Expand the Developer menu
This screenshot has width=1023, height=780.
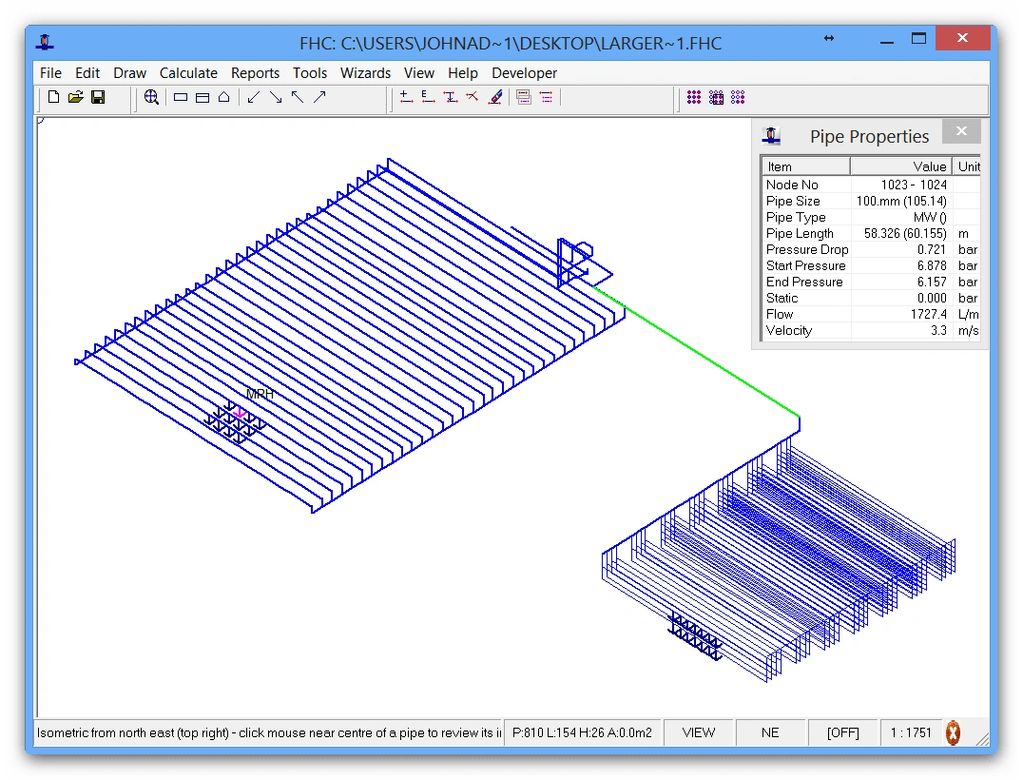pyautogui.click(x=524, y=73)
